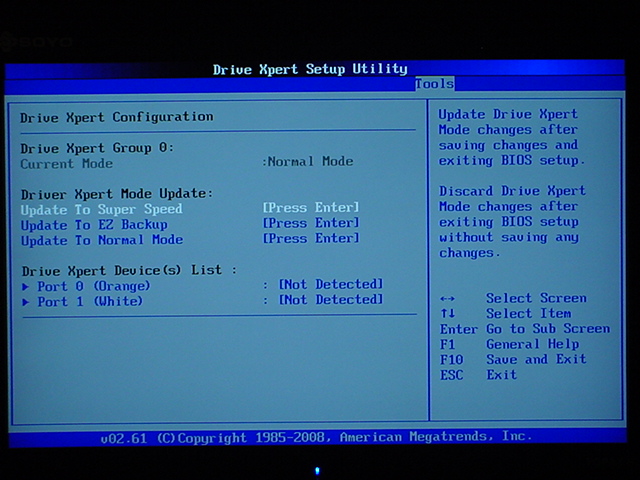This screenshot has width=640, height=480.
Task: Click the Update Drive Xpert help paragraph
Action: pyautogui.click(x=512, y=137)
